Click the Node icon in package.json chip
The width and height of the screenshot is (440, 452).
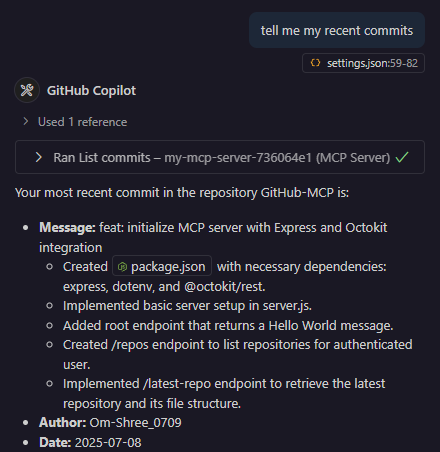pos(122,267)
